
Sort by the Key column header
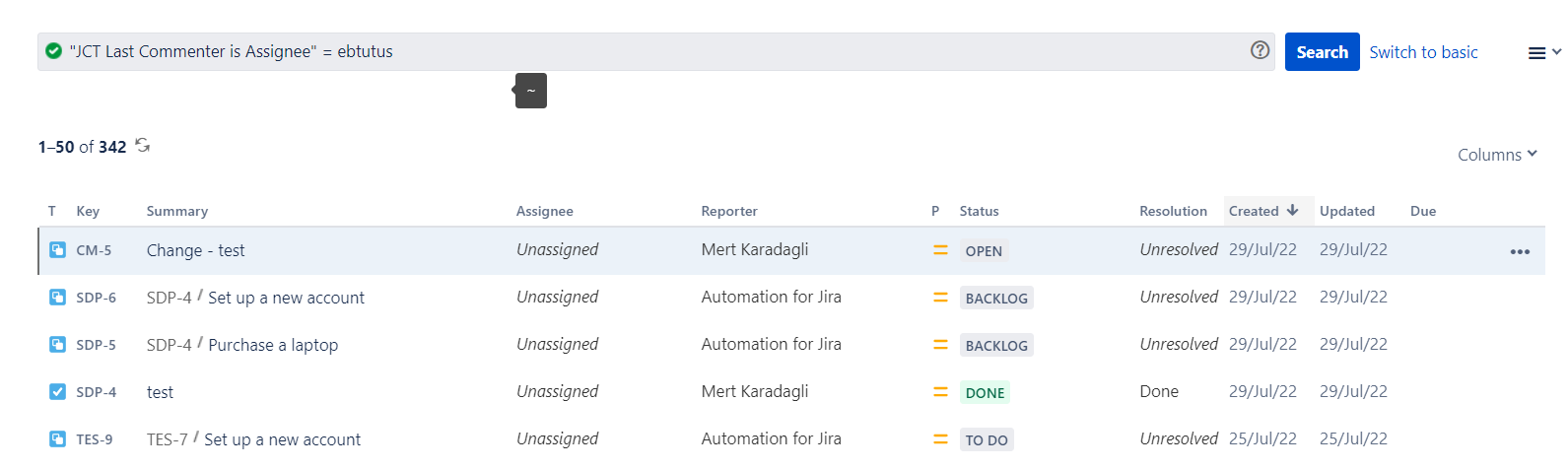click(88, 211)
